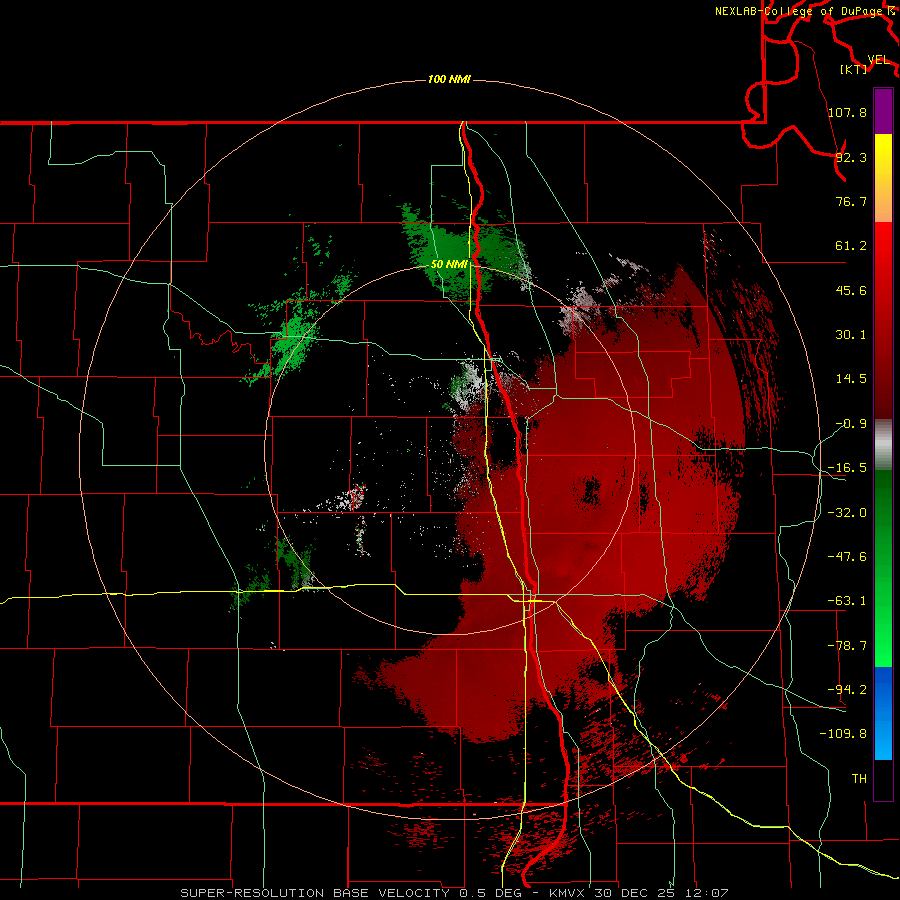This screenshot has width=900, height=900.
Task: Click the -109.8 value on velocity scale
Action: tap(843, 734)
